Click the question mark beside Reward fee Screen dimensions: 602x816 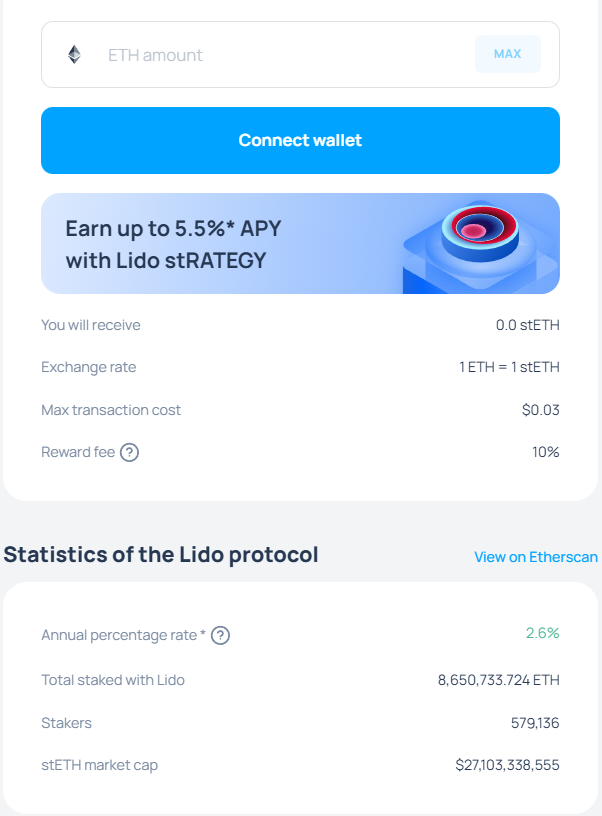131,451
